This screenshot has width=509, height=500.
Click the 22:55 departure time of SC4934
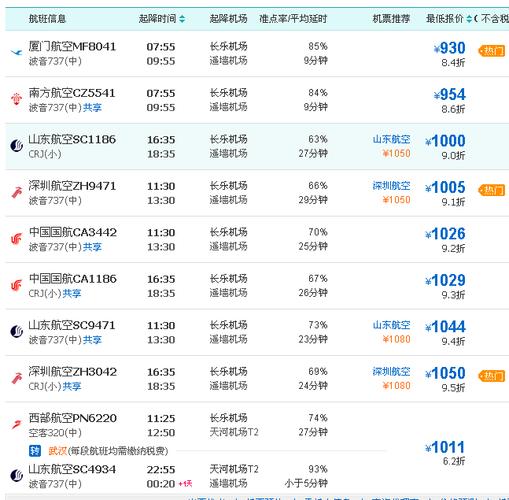tap(161, 469)
